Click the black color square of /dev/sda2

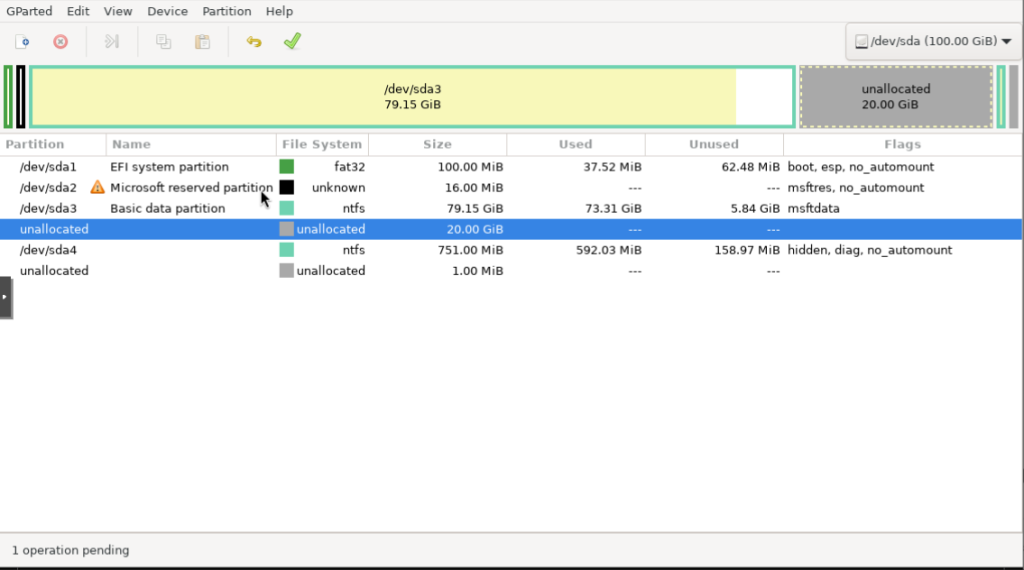[286, 187]
